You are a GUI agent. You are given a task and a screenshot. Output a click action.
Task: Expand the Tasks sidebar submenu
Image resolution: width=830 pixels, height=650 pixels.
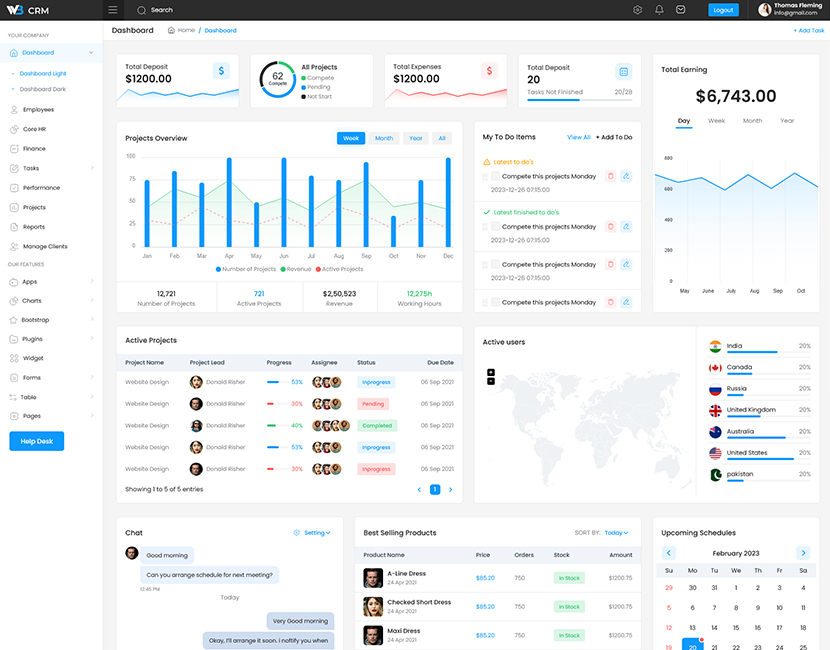click(x=92, y=168)
